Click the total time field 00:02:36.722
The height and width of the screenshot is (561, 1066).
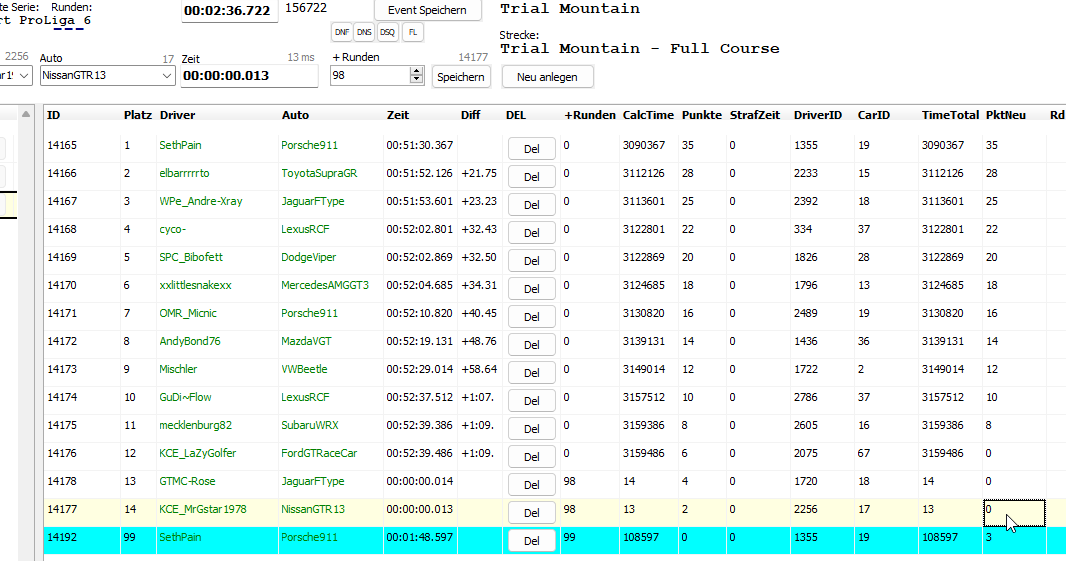pos(227,10)
